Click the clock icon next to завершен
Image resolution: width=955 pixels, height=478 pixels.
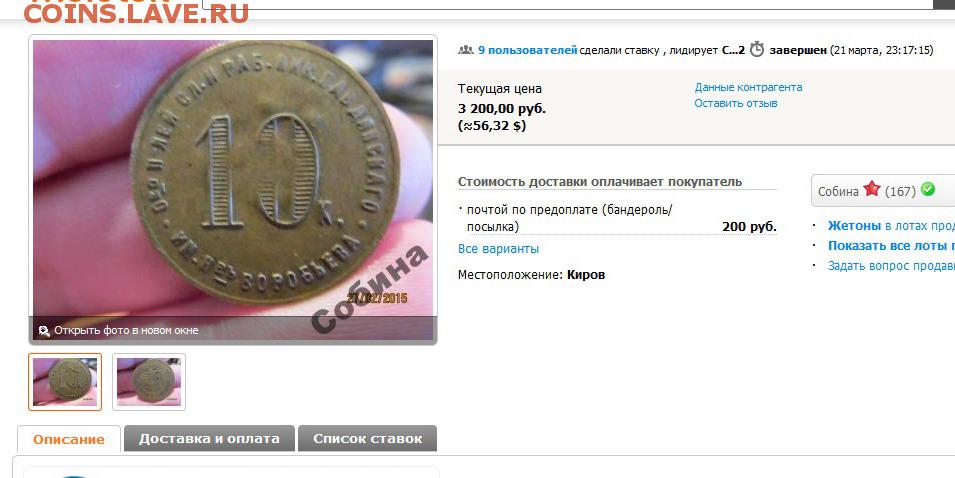click(x=756, y=49)
